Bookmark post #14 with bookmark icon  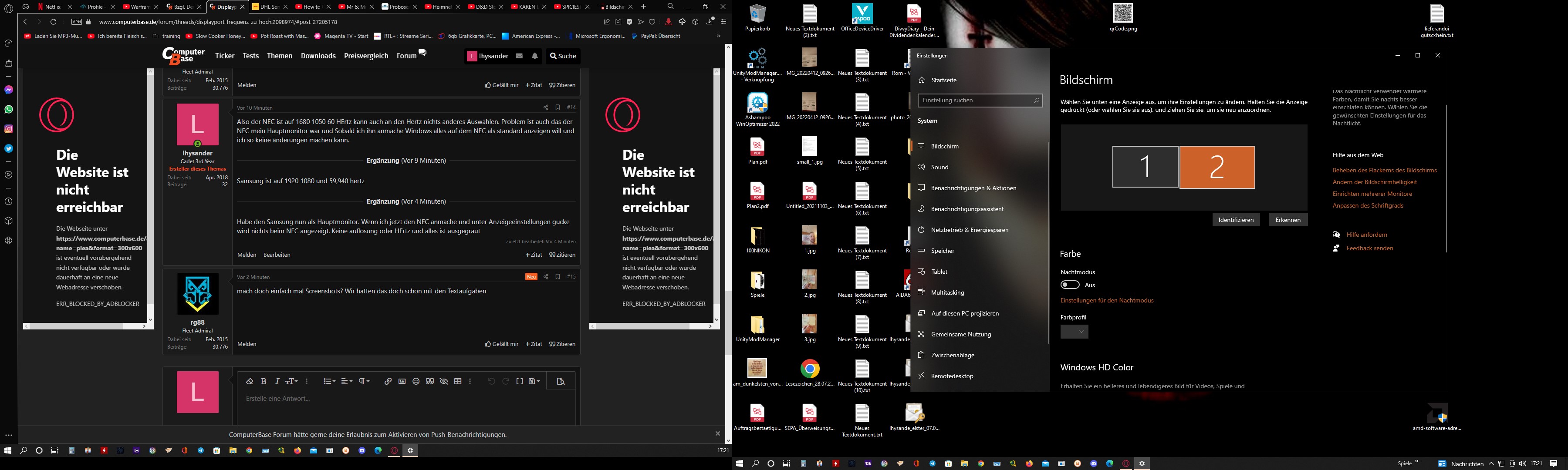558,107
